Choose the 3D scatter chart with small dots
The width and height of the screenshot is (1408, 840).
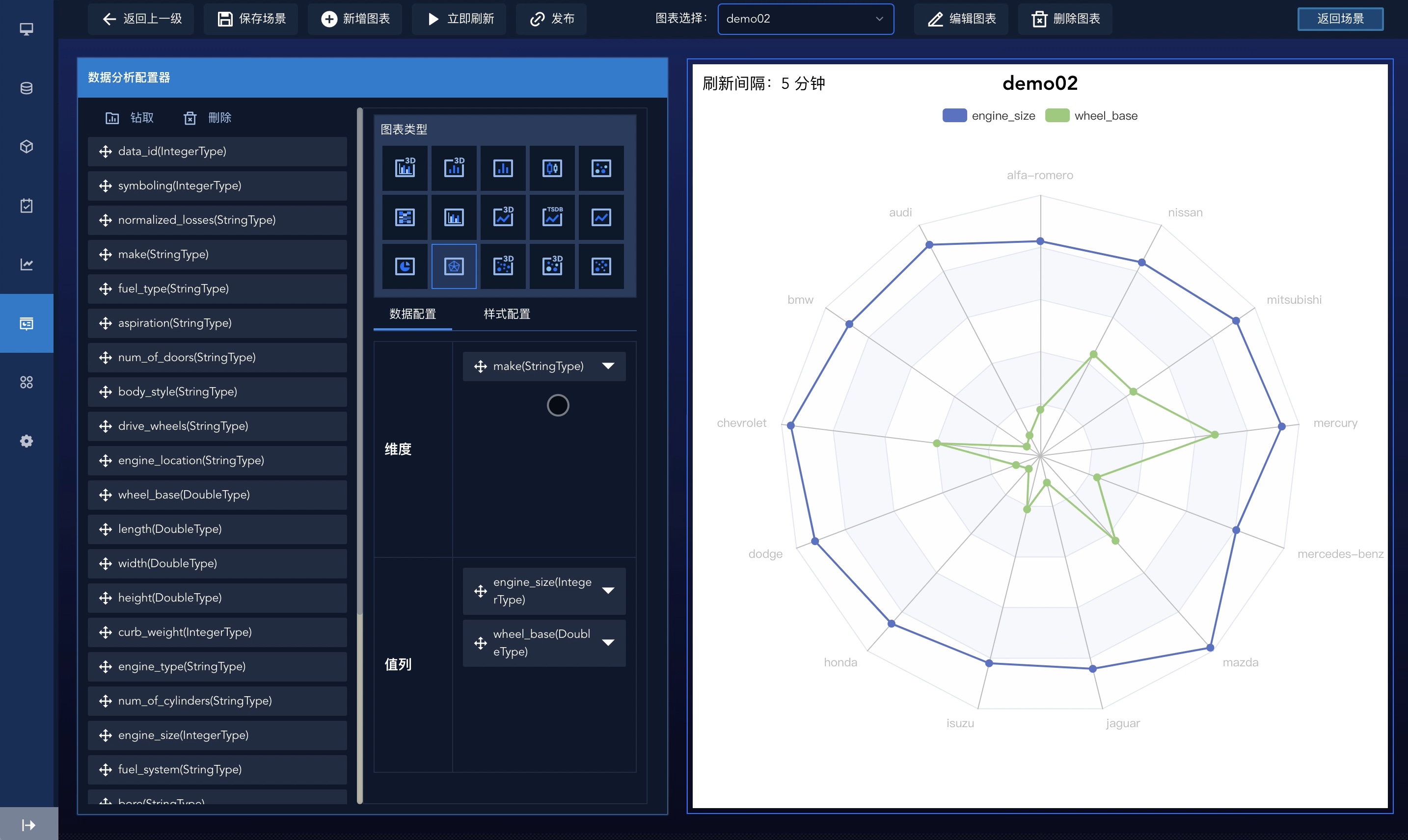[x=503, y=266]
